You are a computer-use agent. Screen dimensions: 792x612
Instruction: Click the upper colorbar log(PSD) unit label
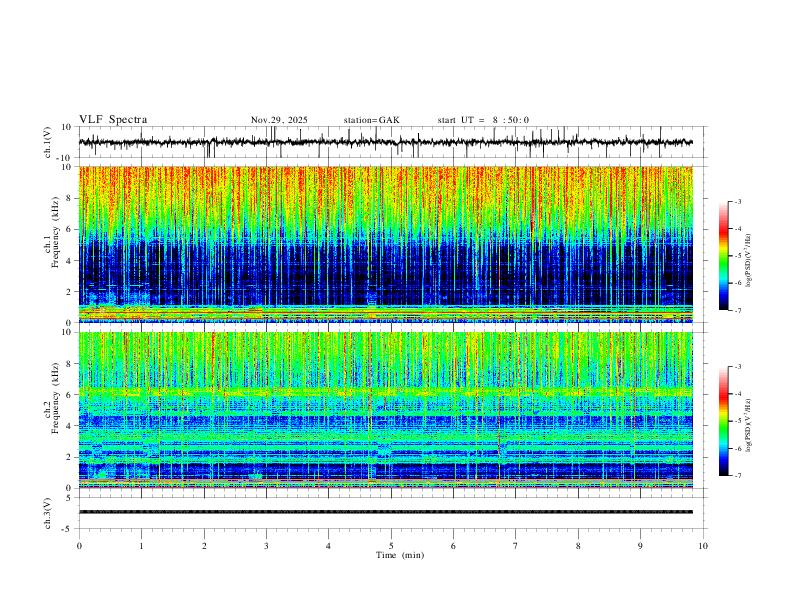tap(749, 261)
